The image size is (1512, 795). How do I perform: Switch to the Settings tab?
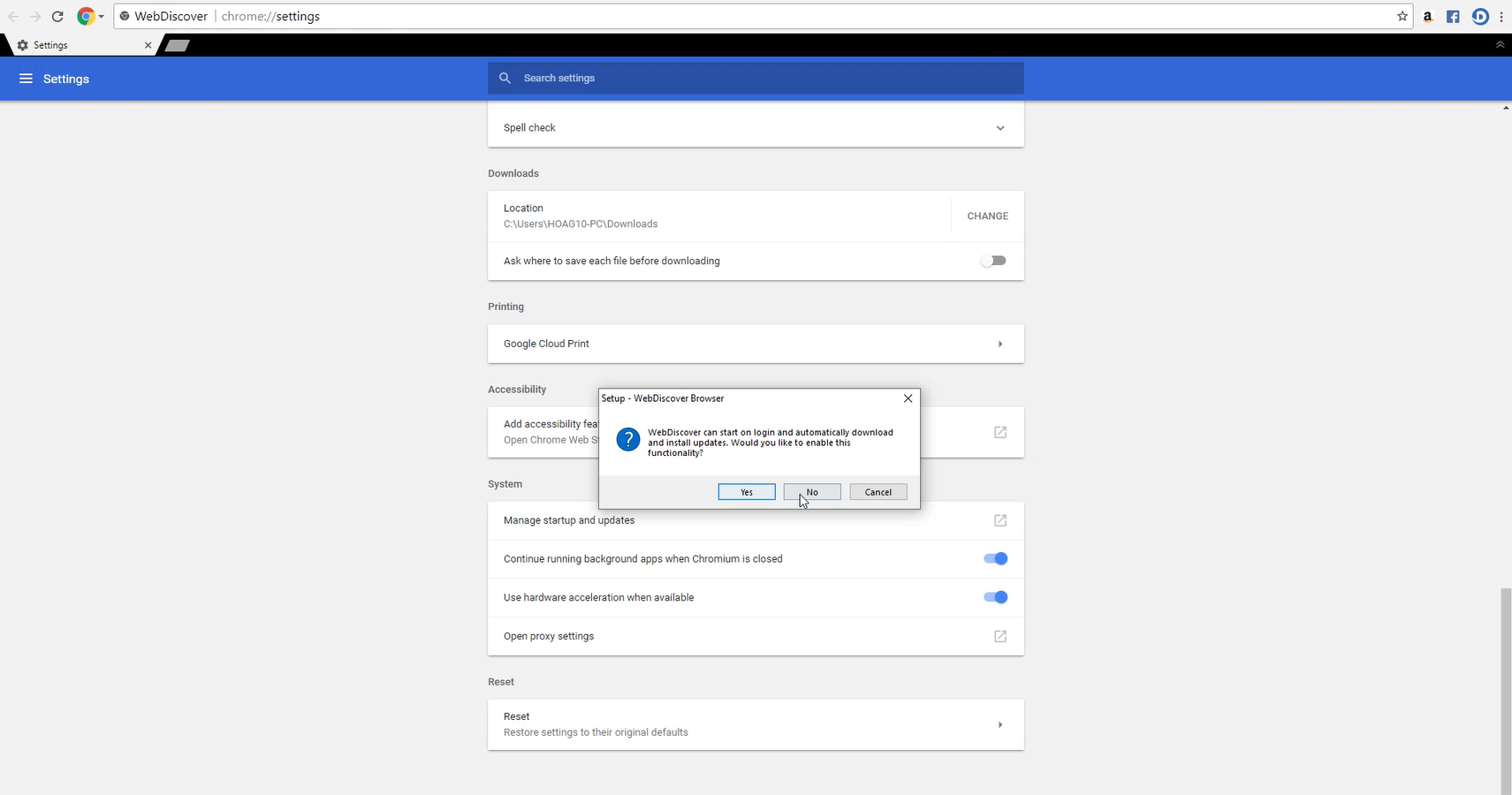(x=82, y=45)
